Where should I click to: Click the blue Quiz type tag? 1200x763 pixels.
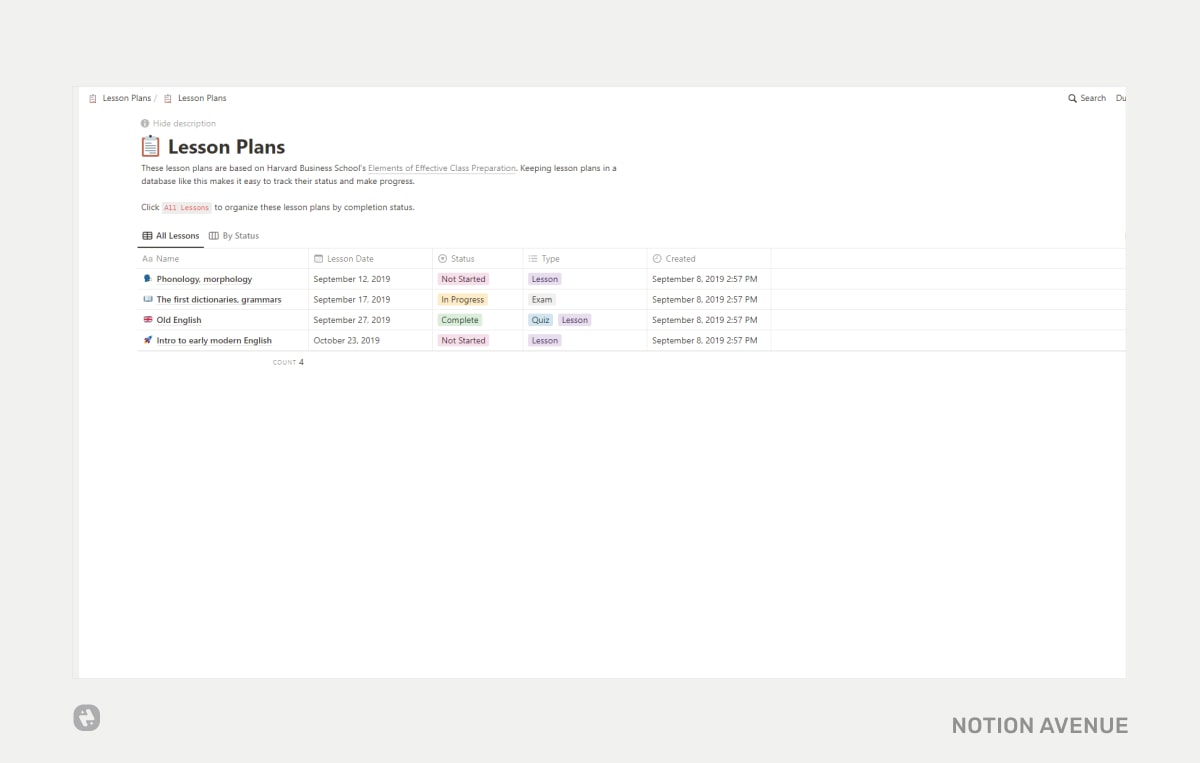tap(541, 320)
